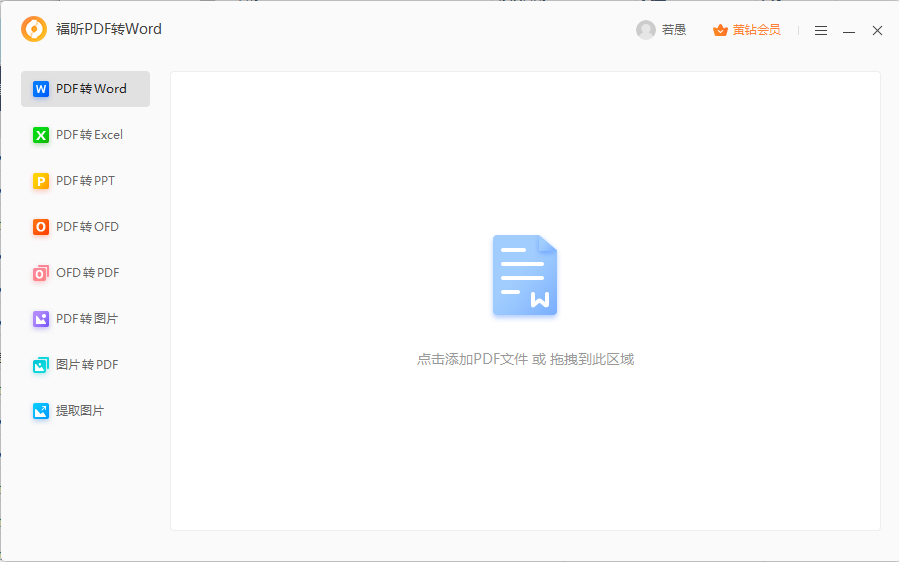The image size is (899, 562).
Task: Select the green X icon for PDF转Excel
Action: coord(41,135)
